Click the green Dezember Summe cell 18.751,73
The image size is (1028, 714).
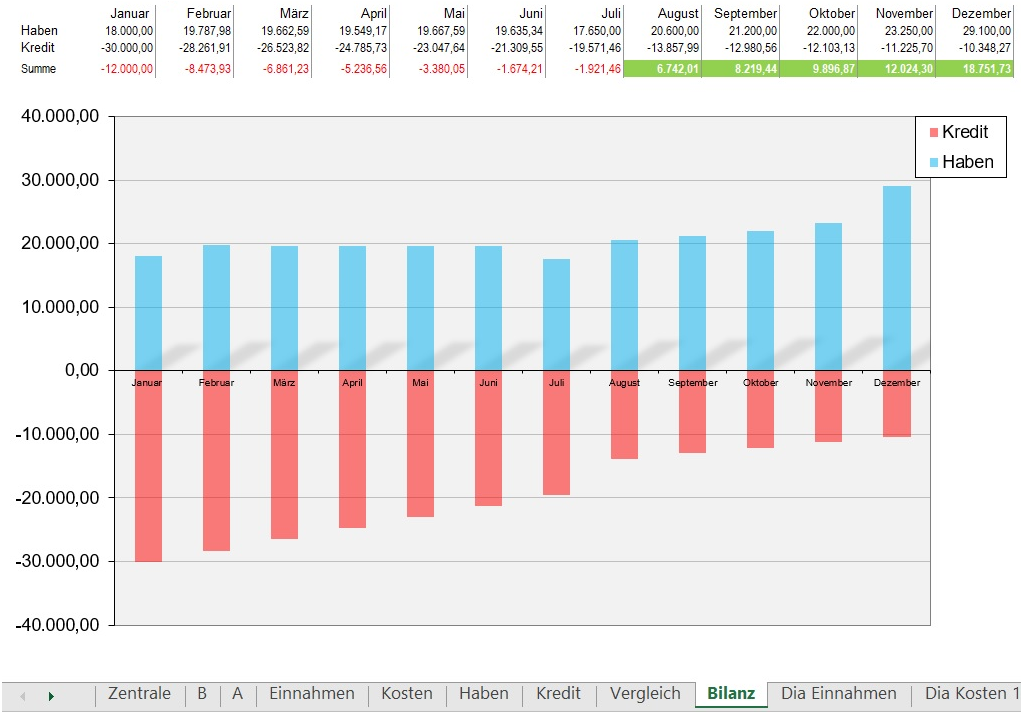click(974, 69)
